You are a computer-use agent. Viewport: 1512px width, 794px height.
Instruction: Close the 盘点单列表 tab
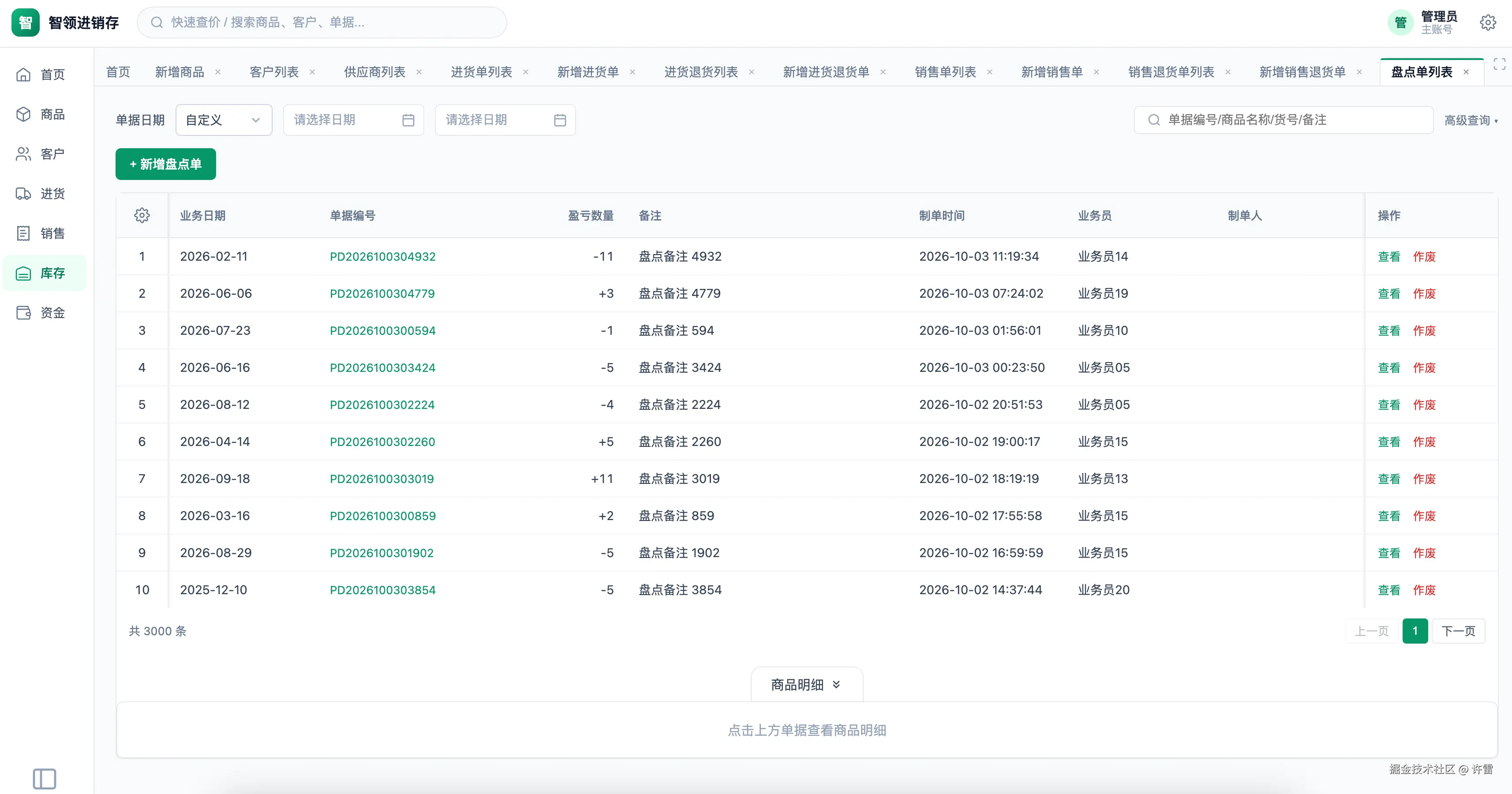pyautogui.click(x=1466, y=72)
